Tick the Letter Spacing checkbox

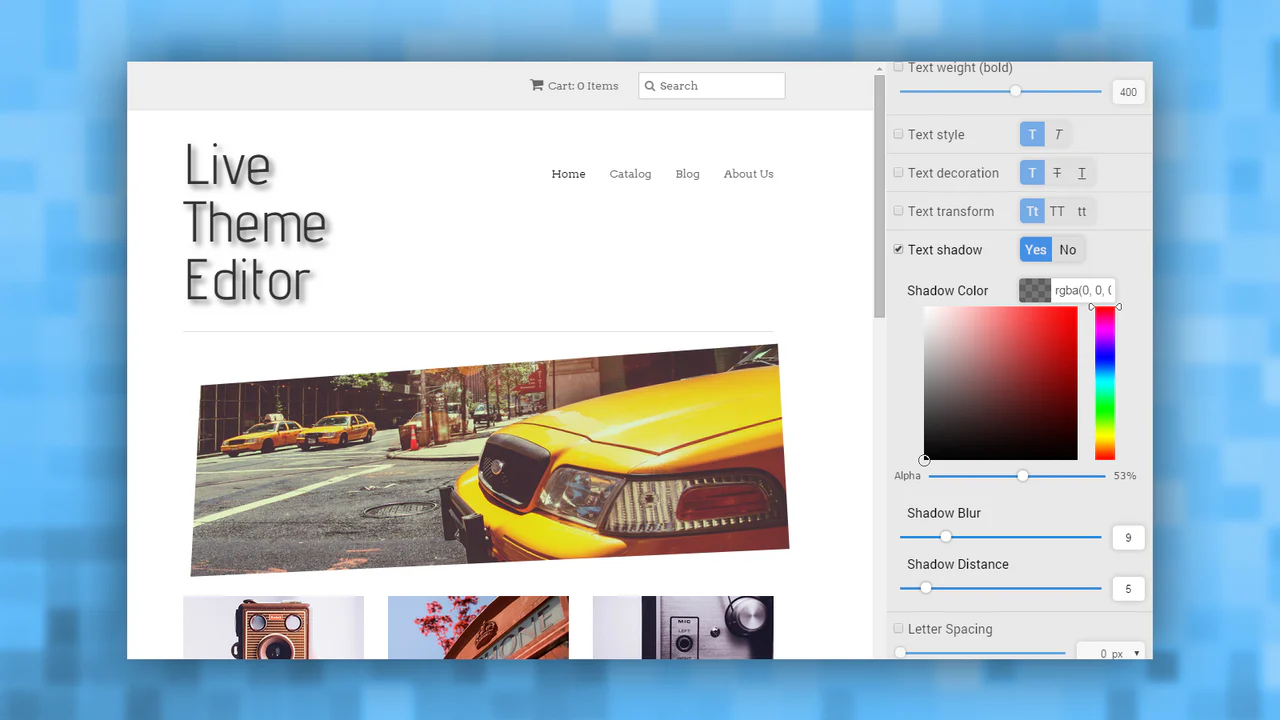898,628
